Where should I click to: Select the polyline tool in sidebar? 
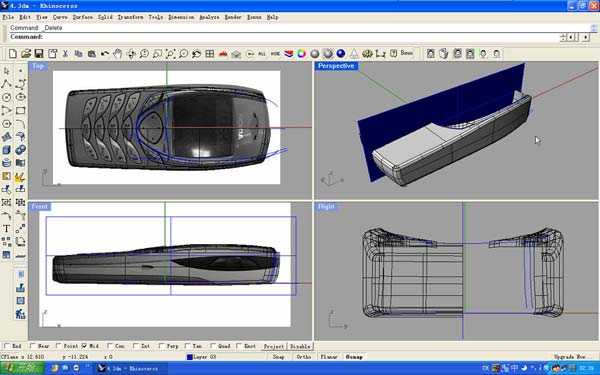click(x=7, y=84)
